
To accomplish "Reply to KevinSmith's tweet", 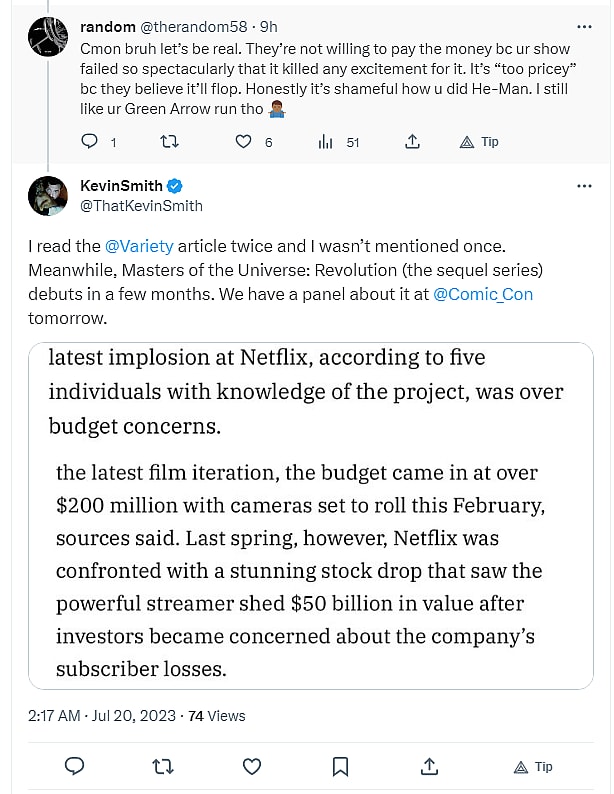I will point(74,767).
